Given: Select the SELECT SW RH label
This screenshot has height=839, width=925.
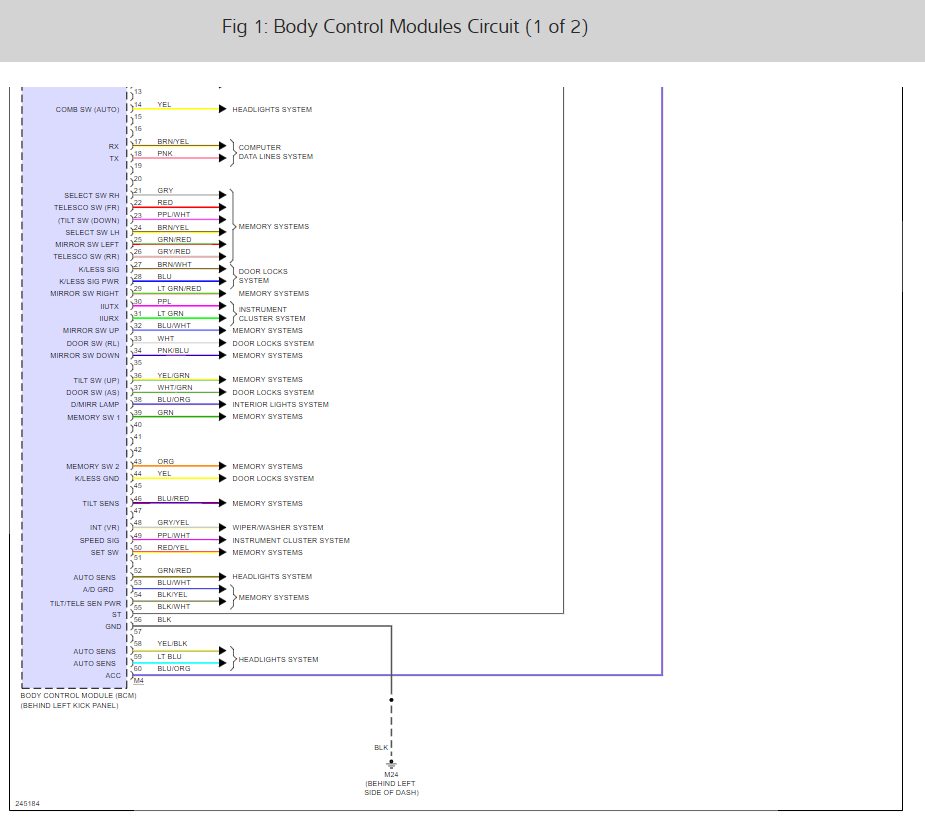Looking at the screenshot, I should click(x=91, y=196).
